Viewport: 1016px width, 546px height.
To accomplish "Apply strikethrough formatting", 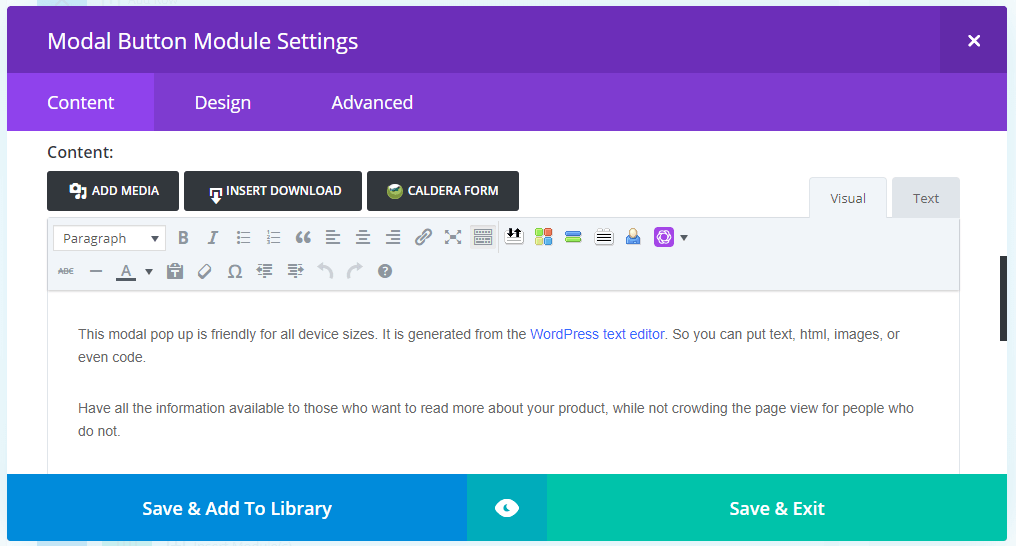I will click(66, 271).
